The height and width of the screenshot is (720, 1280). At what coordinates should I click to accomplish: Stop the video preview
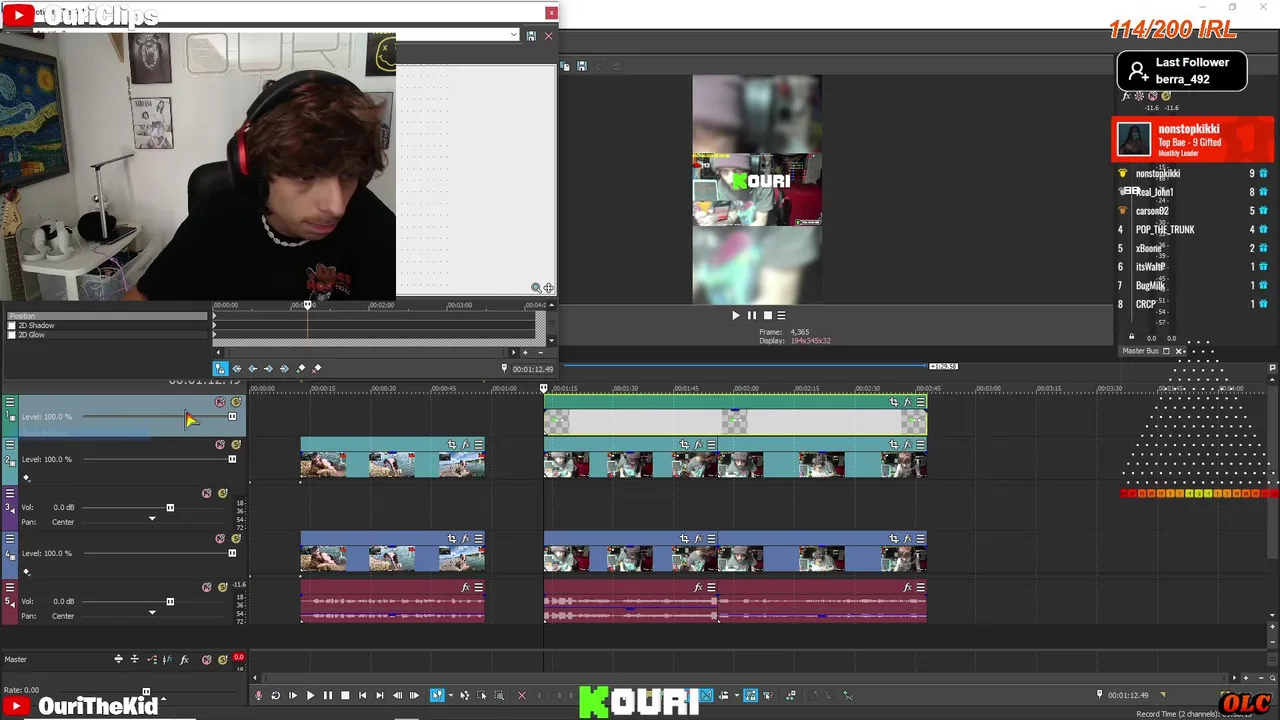click(x=768, y=315)
